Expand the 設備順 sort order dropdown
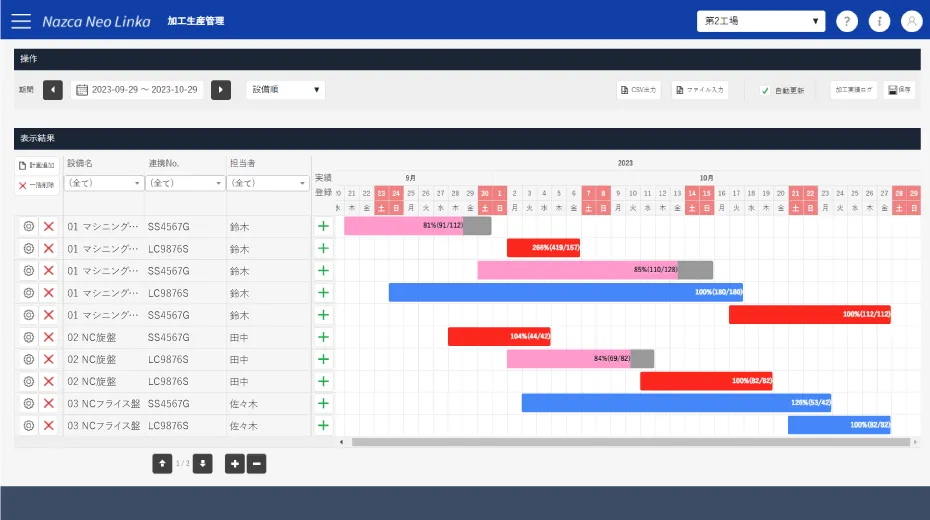The height and width of the screenshot is (520, 930). (286, 90)
